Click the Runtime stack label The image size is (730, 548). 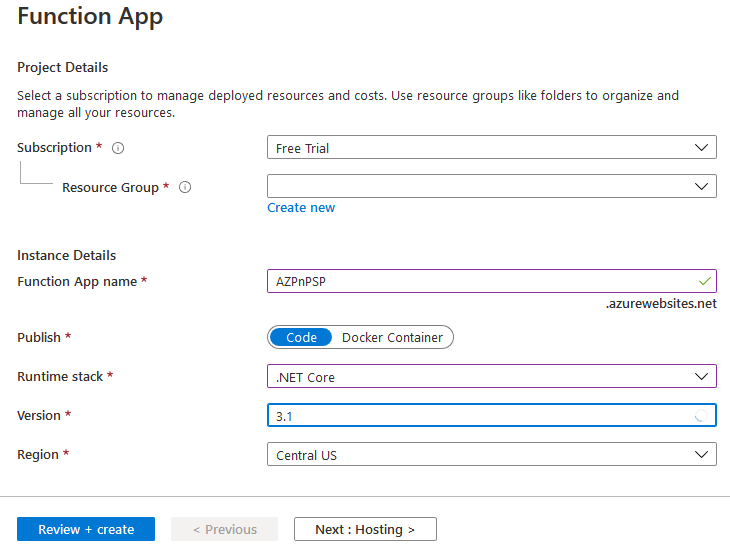tap(60, 376)
